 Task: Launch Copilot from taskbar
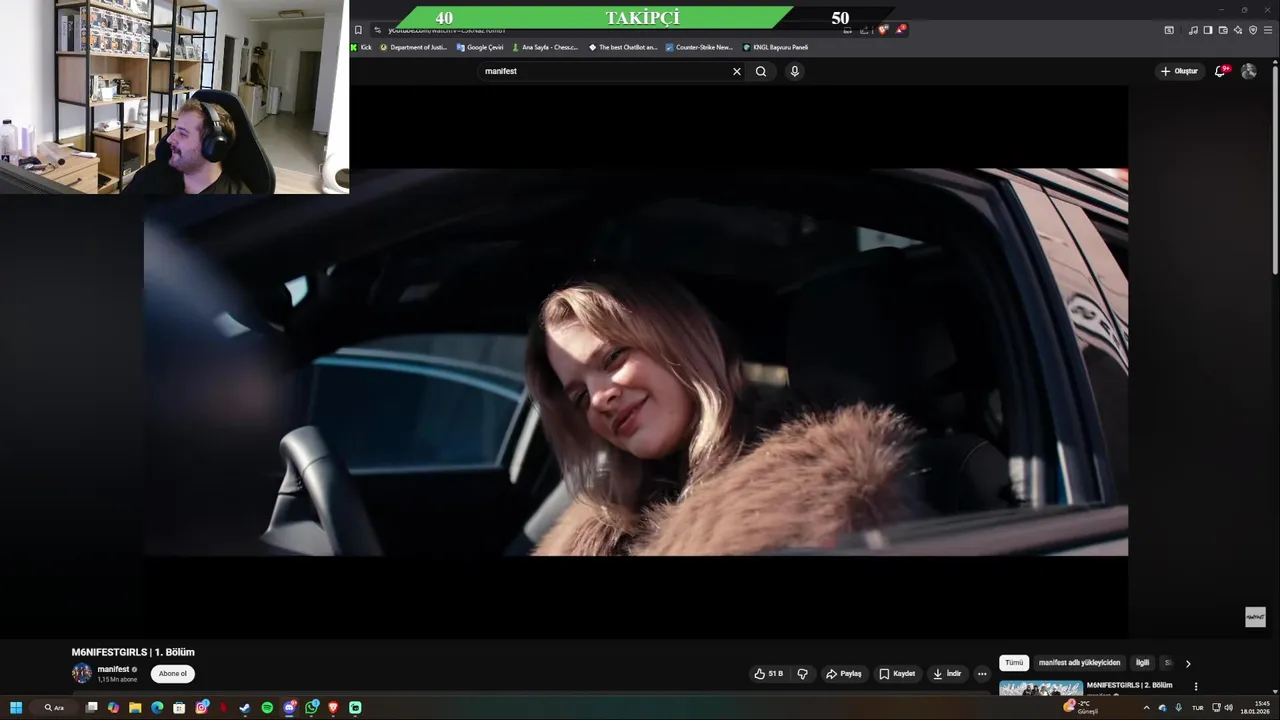[113, 708]
